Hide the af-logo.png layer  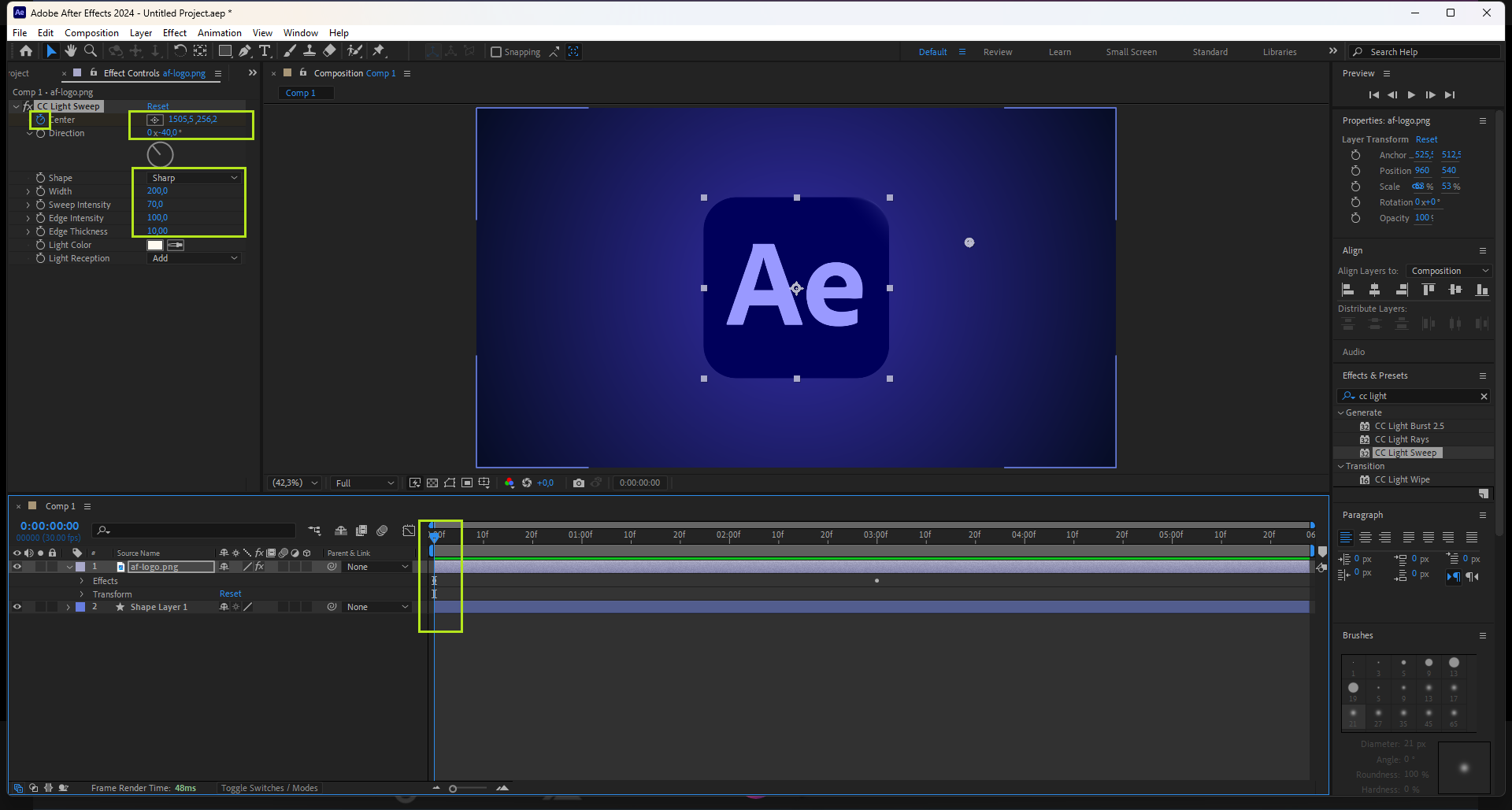(17, 567)
